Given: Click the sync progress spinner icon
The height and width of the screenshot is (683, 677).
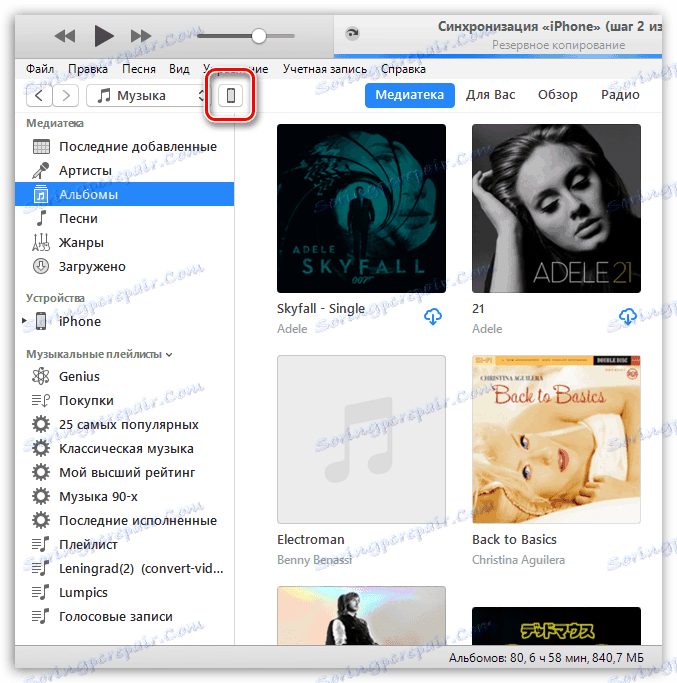Looking at the screenshot, I should click(352, 33).
